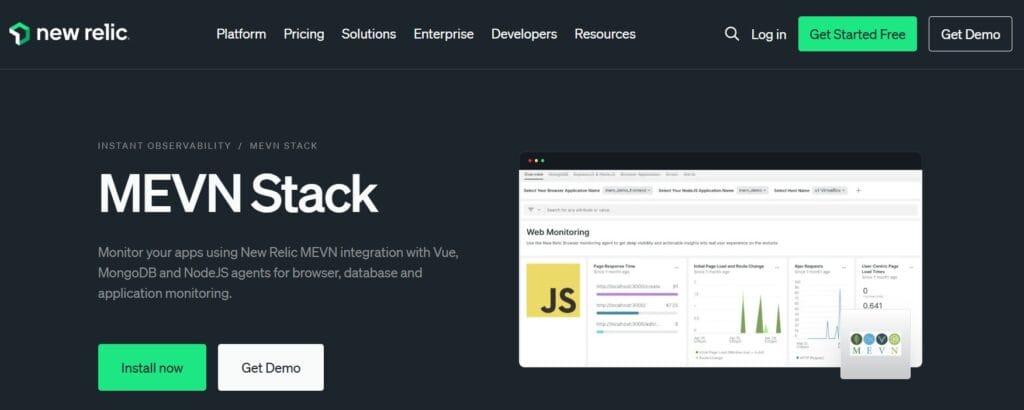Expand the Browser Application Name dropdown
This screenshot has height=410, width=1024.
[629, 190]
